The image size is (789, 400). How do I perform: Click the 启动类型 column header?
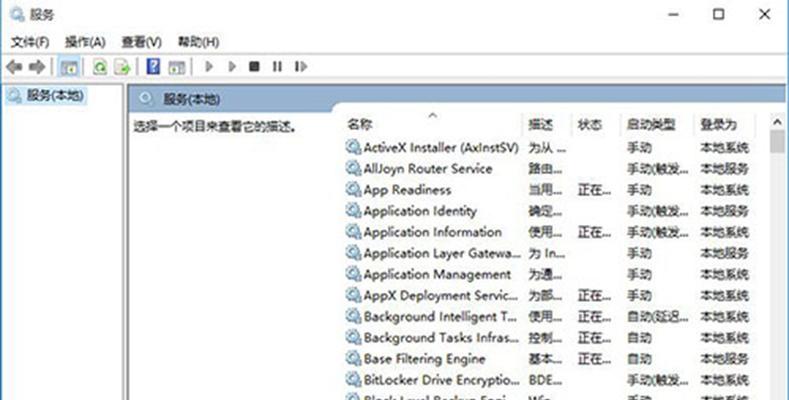click(651, 124)
